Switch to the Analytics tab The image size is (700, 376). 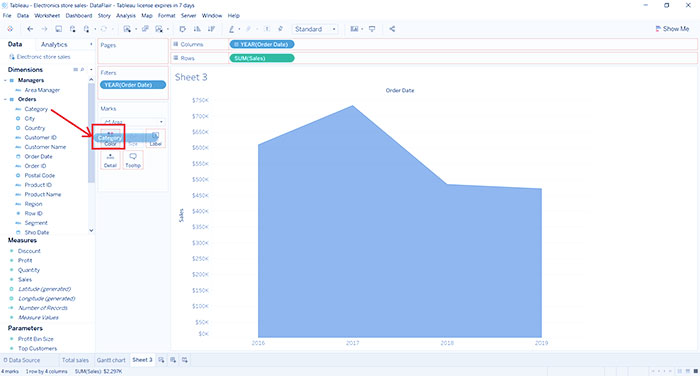pos(54,45)
